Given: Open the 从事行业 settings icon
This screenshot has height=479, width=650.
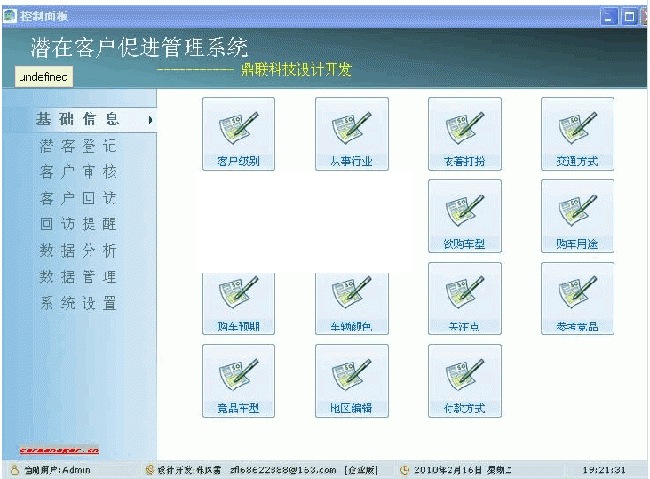Looking at the screenshot, I should tap(351, 134).
